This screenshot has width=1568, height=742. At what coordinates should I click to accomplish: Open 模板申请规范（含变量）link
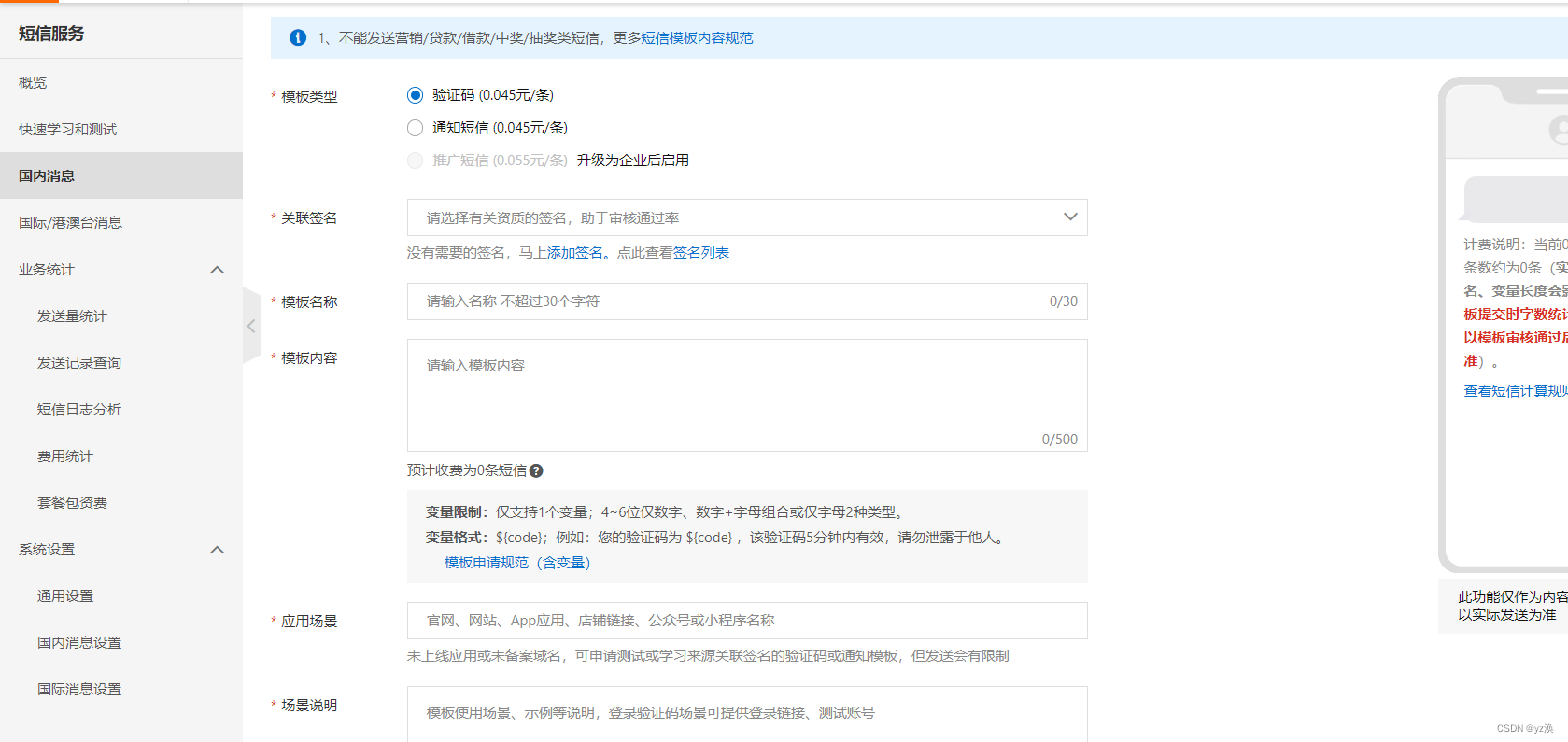(517, 563)
